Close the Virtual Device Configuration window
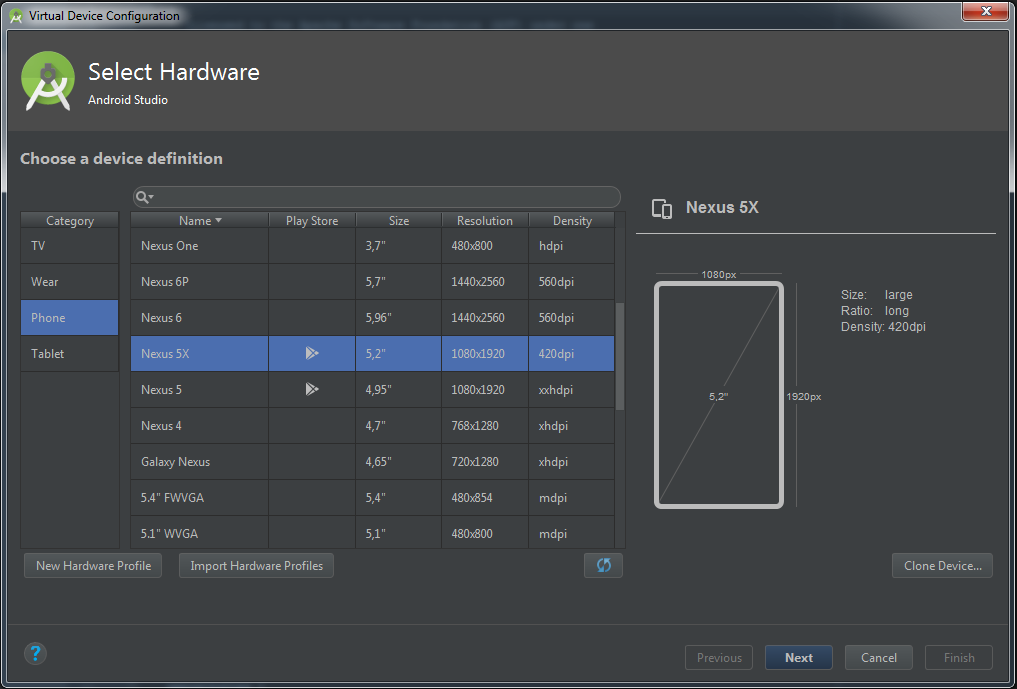Image resolution: width=1017 pixels, height=689 pixels. click(x=985, y=11)
